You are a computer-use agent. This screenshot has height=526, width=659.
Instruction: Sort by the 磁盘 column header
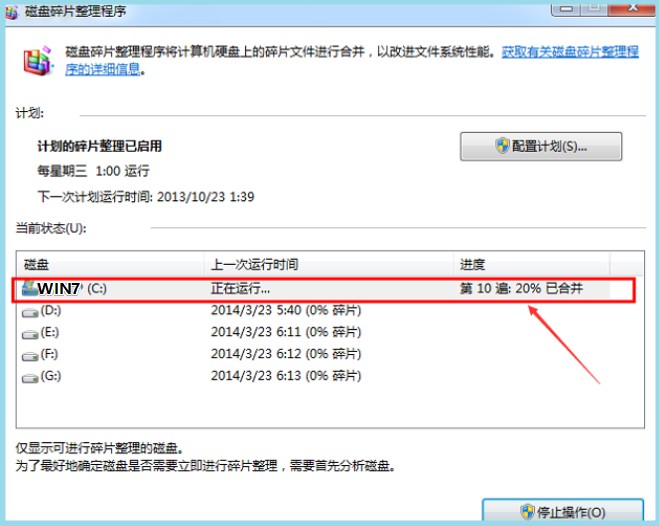[x=110, y=264]
